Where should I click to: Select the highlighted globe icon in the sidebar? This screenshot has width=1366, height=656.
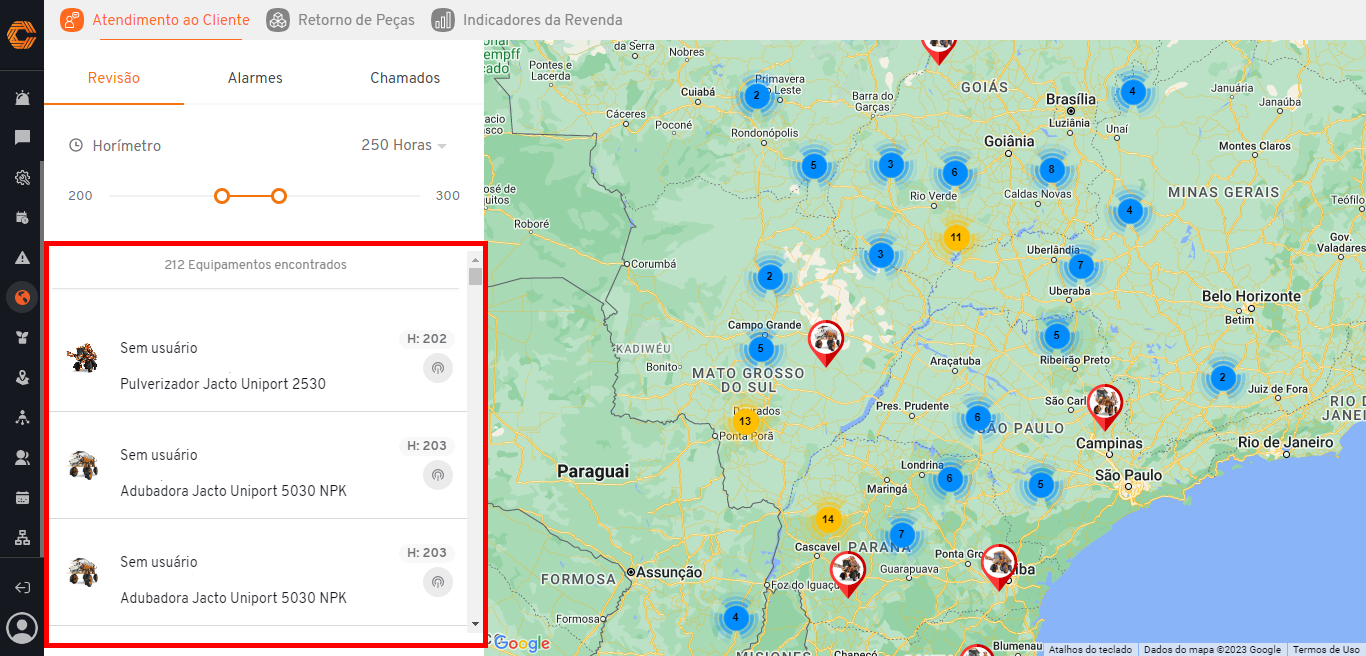point(22,297)
